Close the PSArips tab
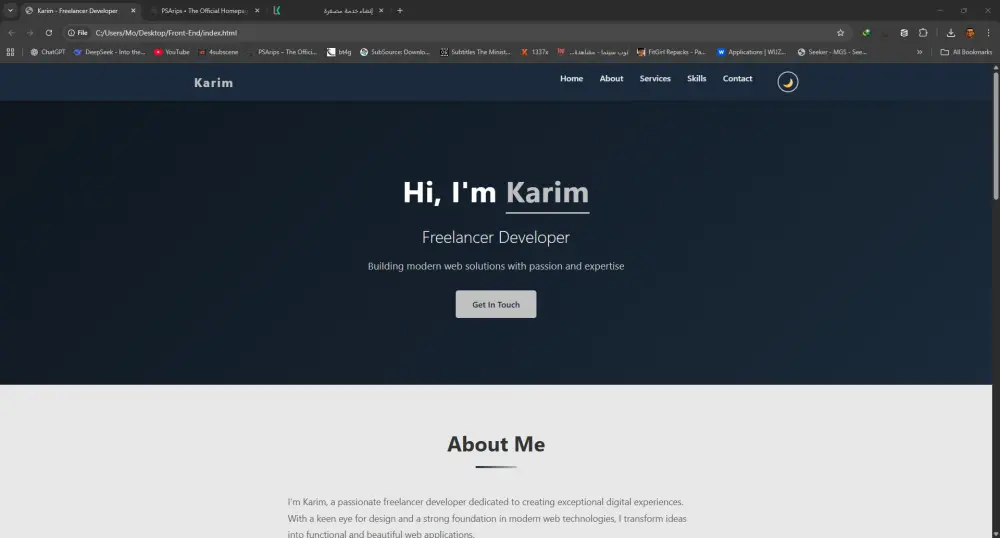Image resolution: width=1000 pixels, height=538 pixels. coord(257,11)
